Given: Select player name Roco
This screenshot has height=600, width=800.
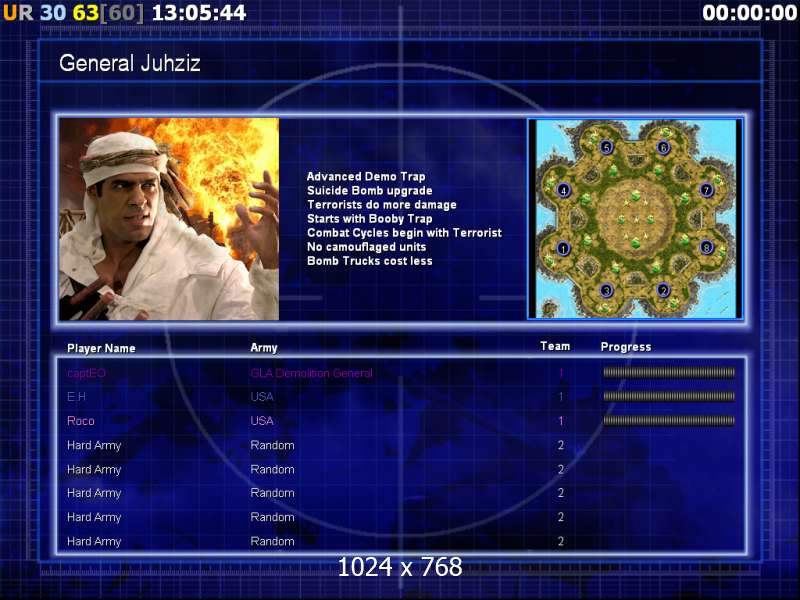Looking at the screenshot, I should tap(81, 421).
